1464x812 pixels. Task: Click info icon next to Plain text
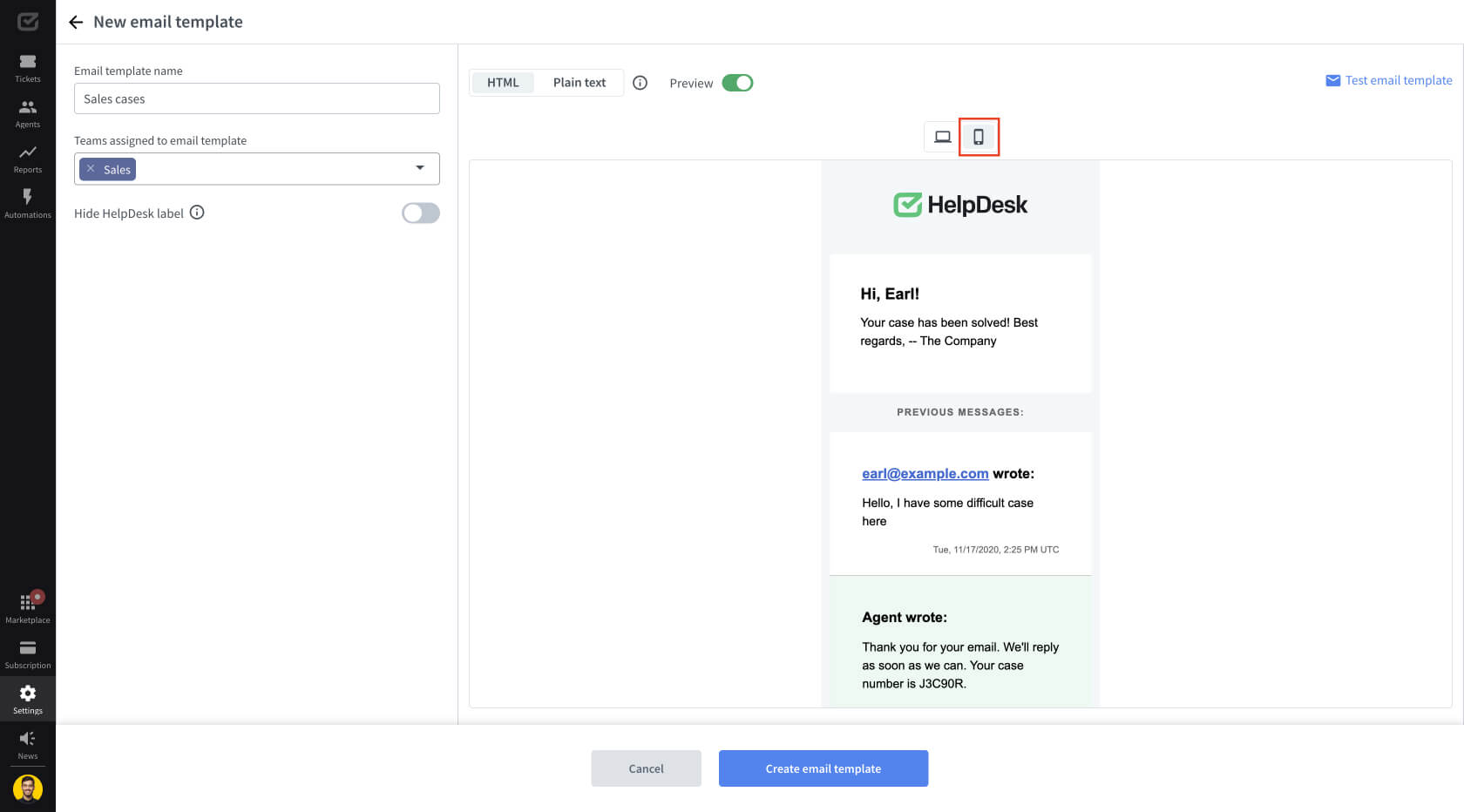coord(640,83)
